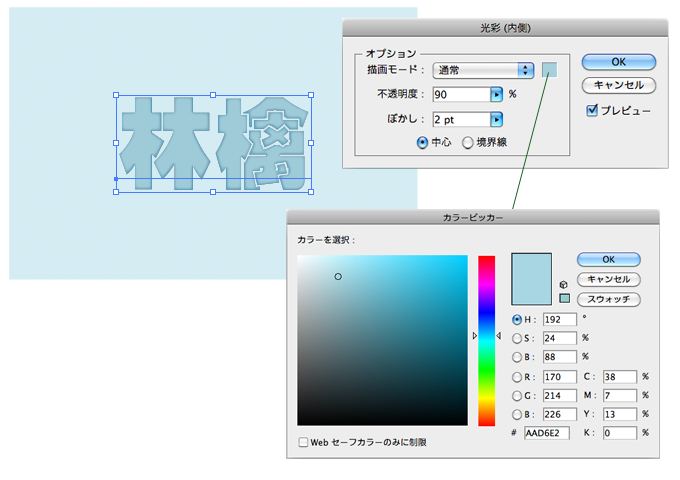This screenshot has height=480, width=680.
Task: Click OK in the カラーピッカー dialog
Action: tap(608, 259)
